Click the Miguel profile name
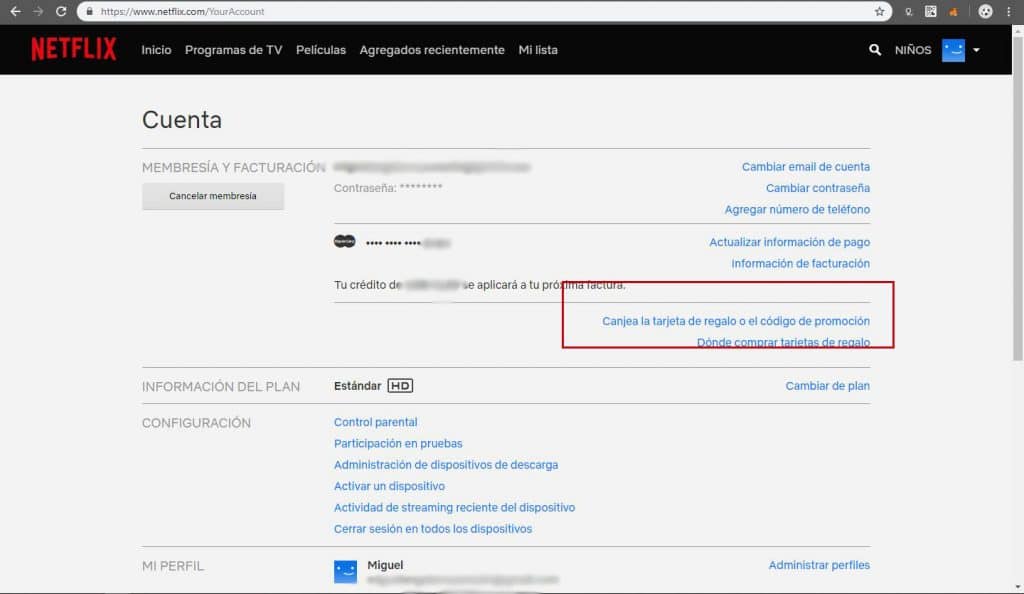Screen dimensions: 1024x594 [x=385, y=565]
